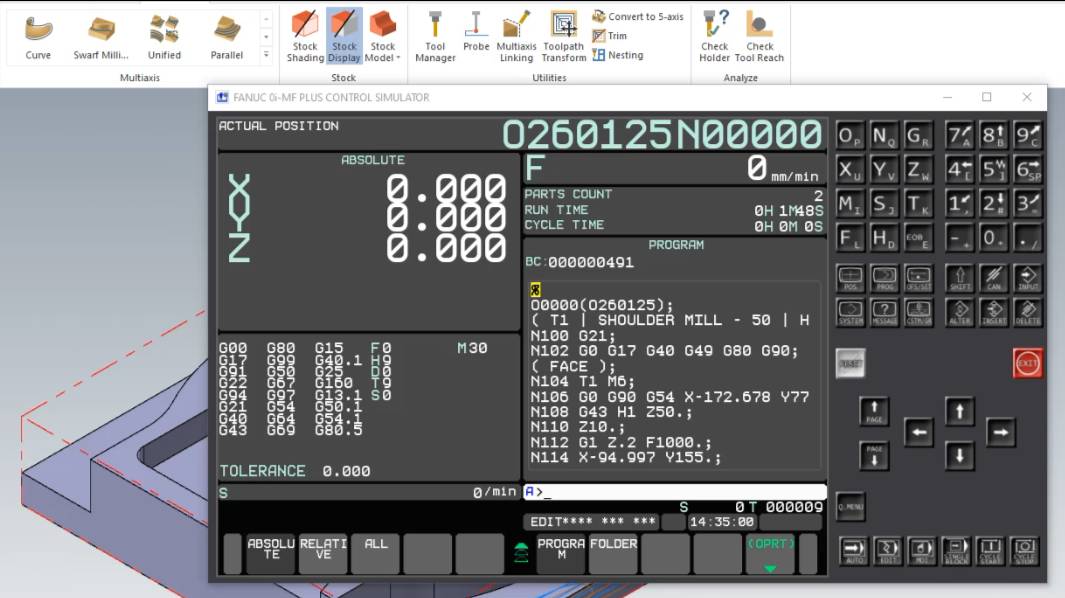Open Tool Manager
This screenshot has width=1065, height=598.
[x=435, y=37]
